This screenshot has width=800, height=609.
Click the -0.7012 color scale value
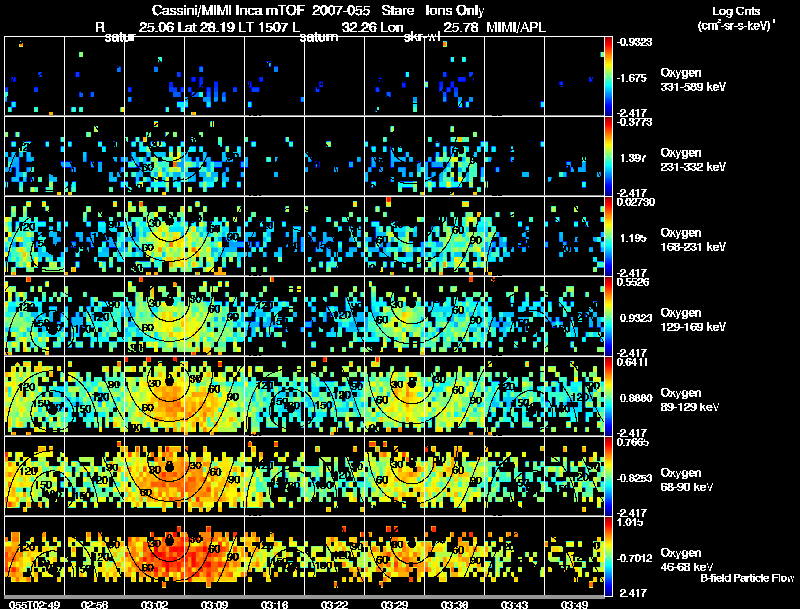click(634, 558)
